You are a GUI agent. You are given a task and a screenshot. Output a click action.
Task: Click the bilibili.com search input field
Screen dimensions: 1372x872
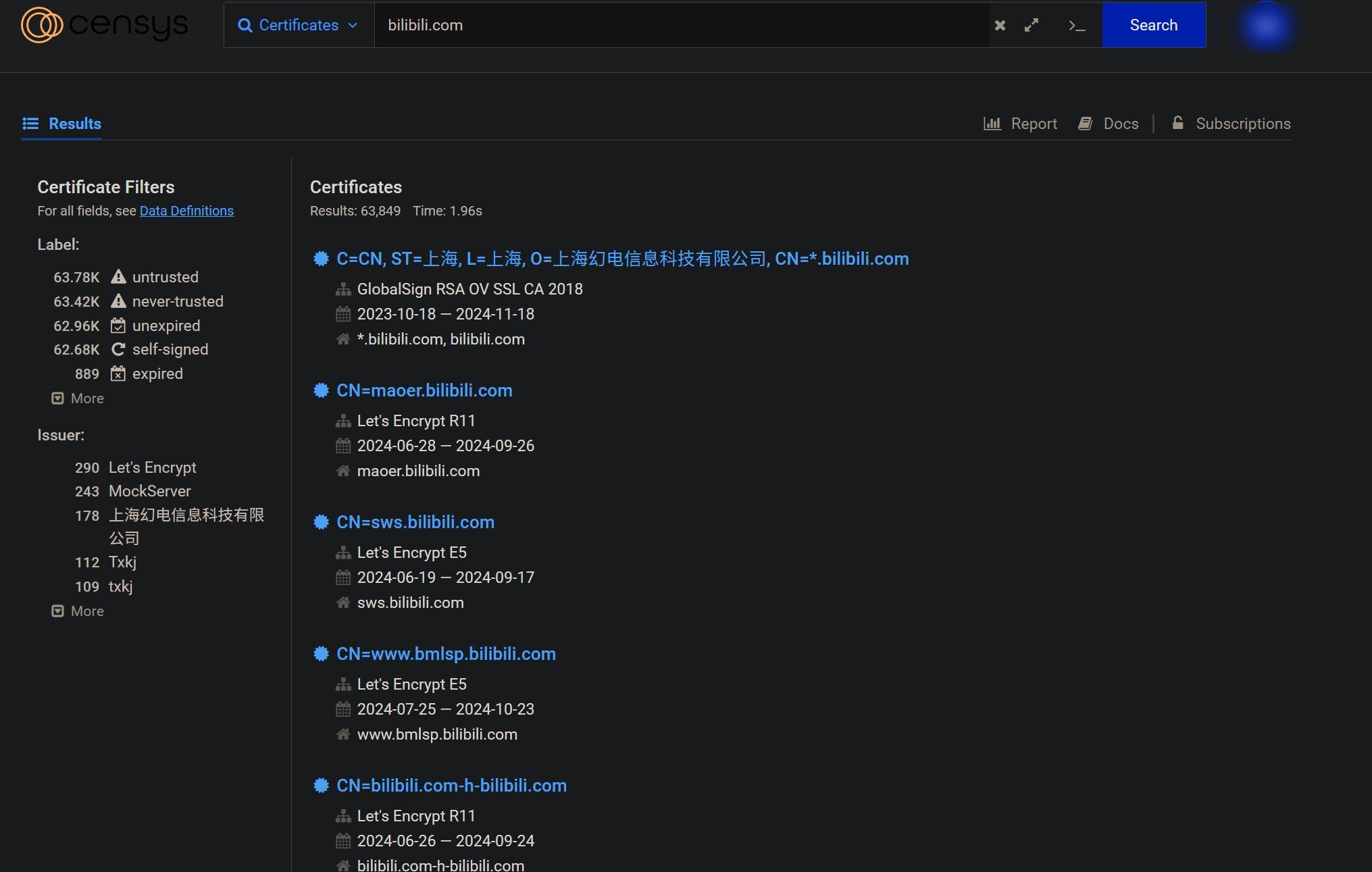click(x=681, y=25)
